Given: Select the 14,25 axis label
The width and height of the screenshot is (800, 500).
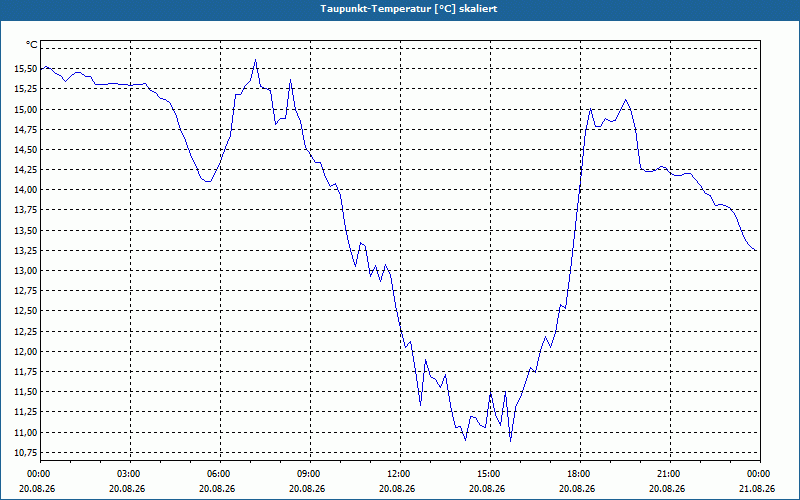Looking at the screenshot, I should click(26, 169).
